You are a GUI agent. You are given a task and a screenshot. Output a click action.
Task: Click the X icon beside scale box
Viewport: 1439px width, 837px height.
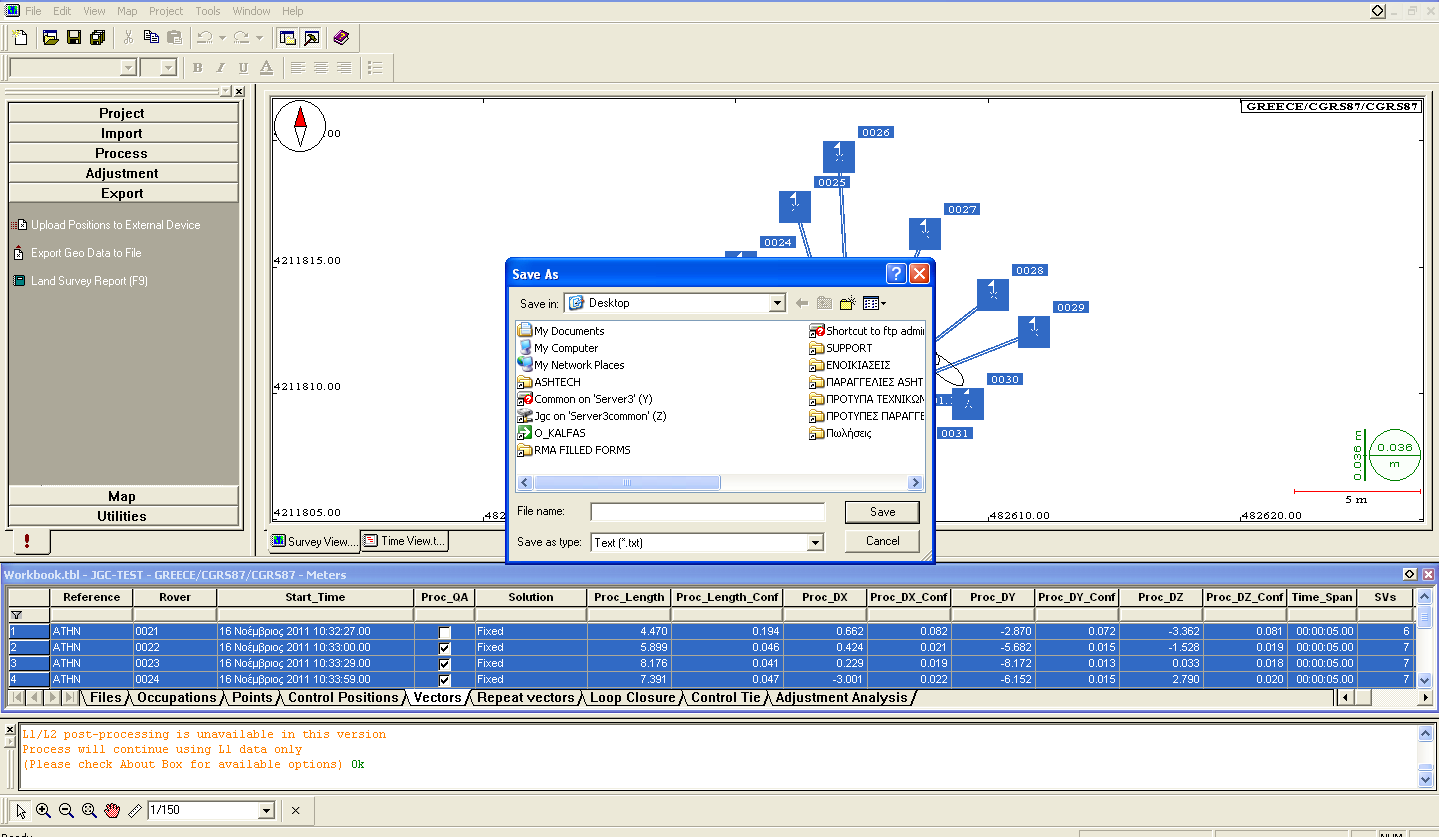(x=295, y=810)
